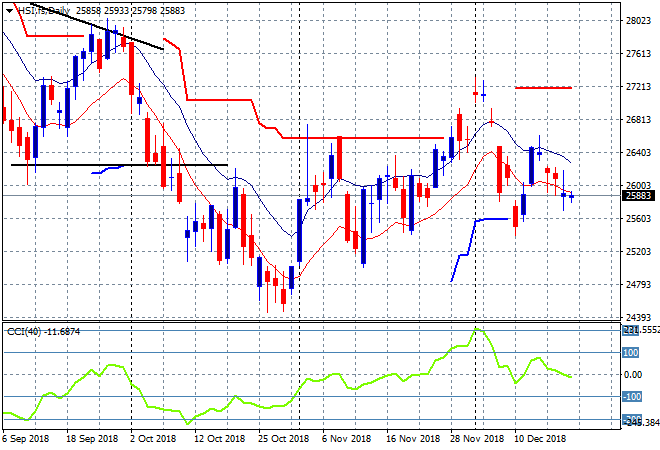Click the green CCI line peak above 200
The width and height of the screenshot is (660, 450).
(476, 329)
